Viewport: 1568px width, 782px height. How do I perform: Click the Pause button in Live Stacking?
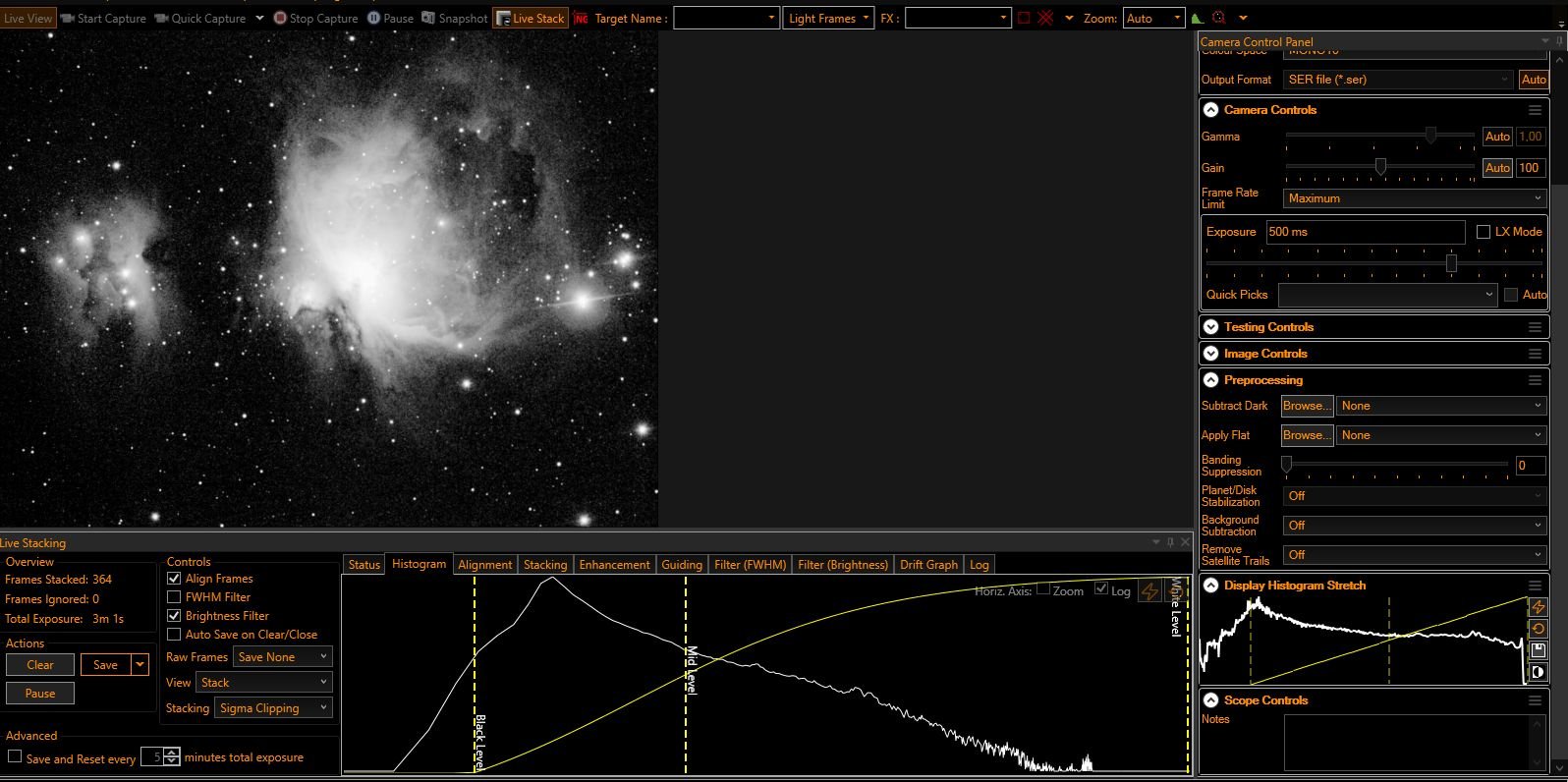tap(40, 694)
